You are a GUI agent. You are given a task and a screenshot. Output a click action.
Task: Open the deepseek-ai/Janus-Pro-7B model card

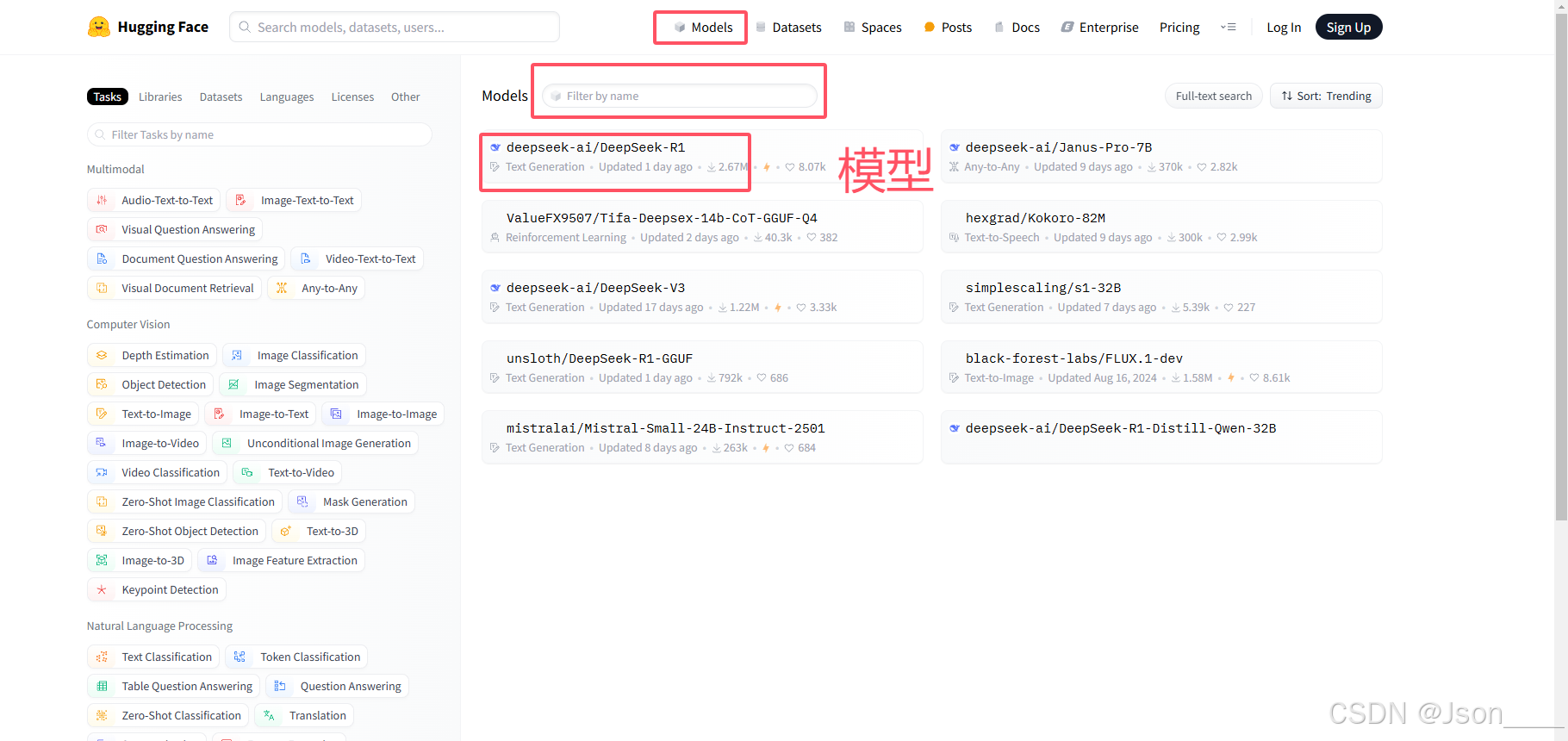click(1161, 157)
